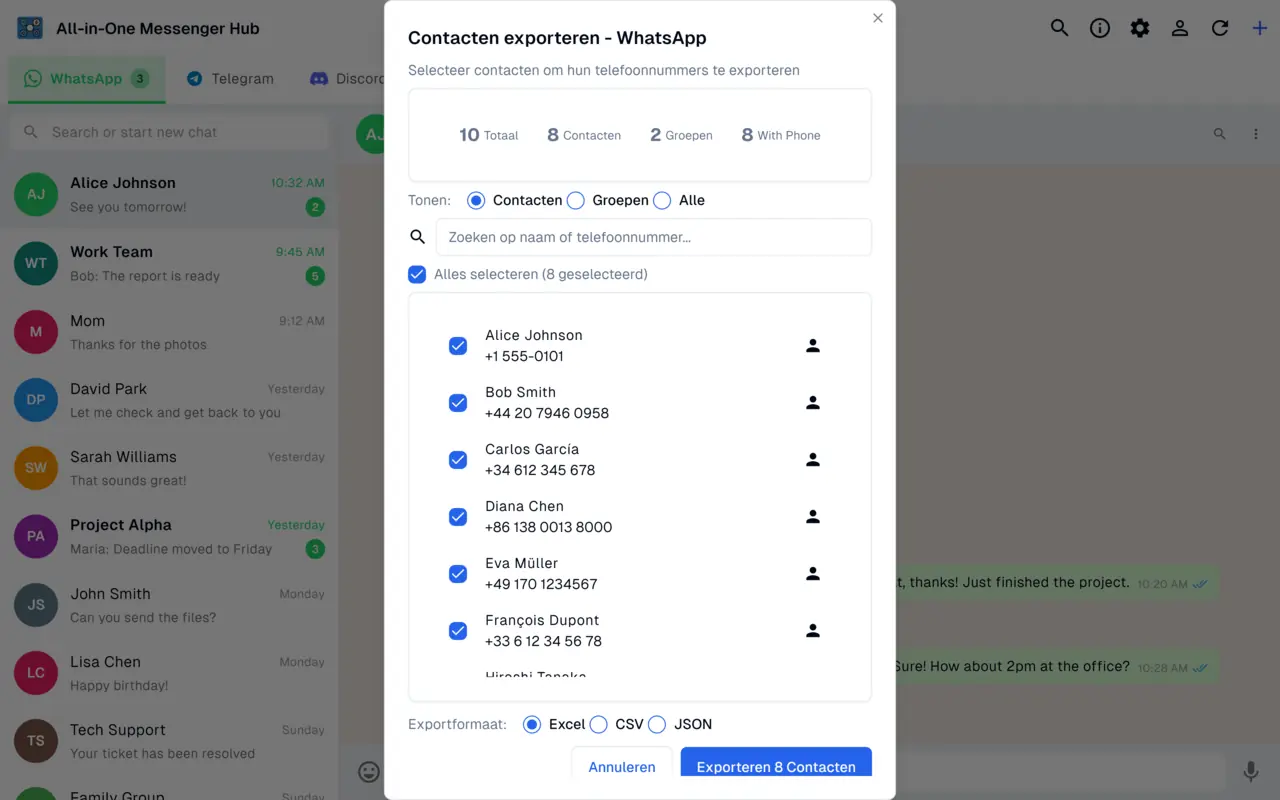
Task: Switch to the WhatsApp tab
Action: [87, 79]
